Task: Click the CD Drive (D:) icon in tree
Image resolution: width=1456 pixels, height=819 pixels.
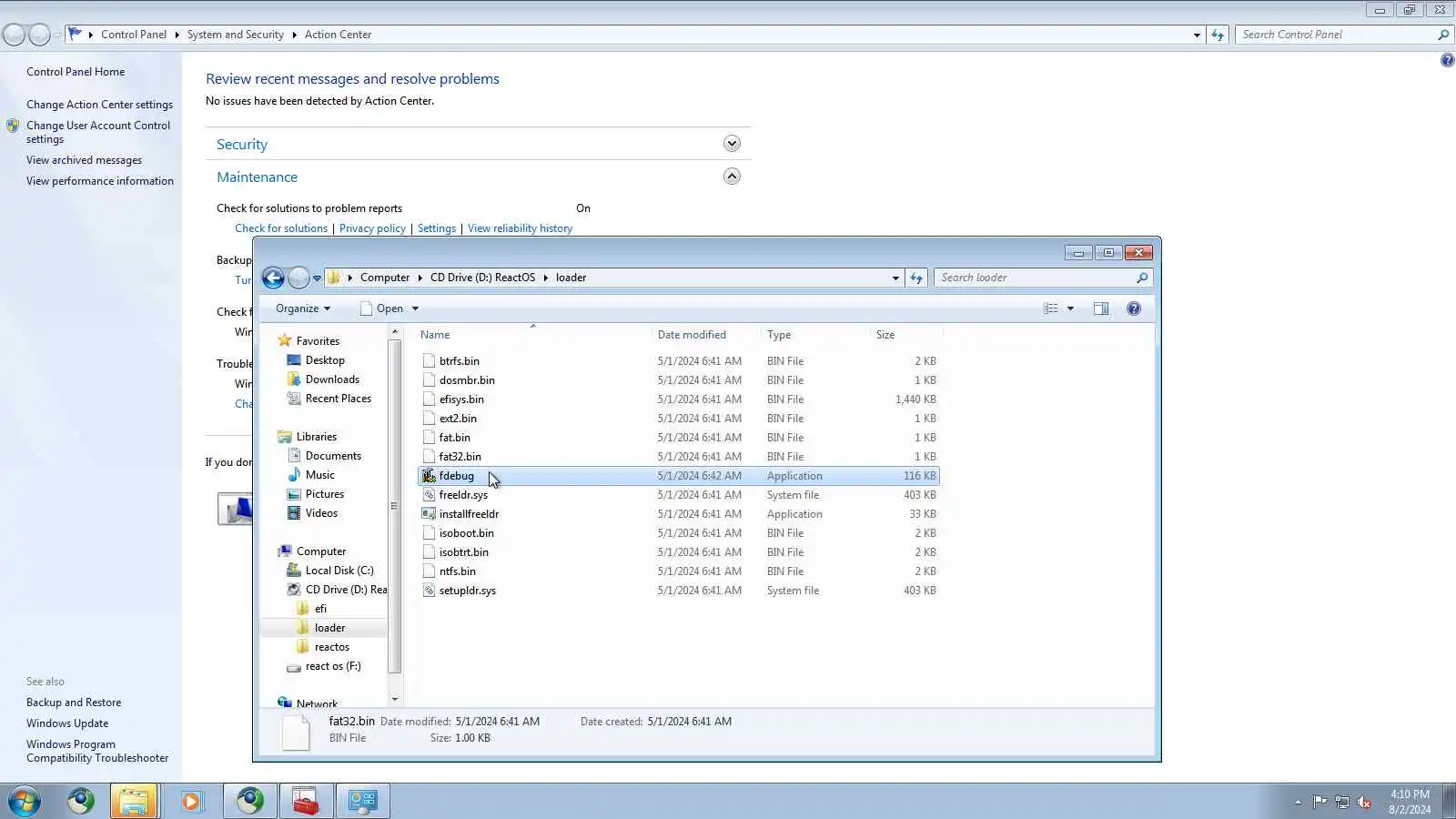Action: point(294,590)
